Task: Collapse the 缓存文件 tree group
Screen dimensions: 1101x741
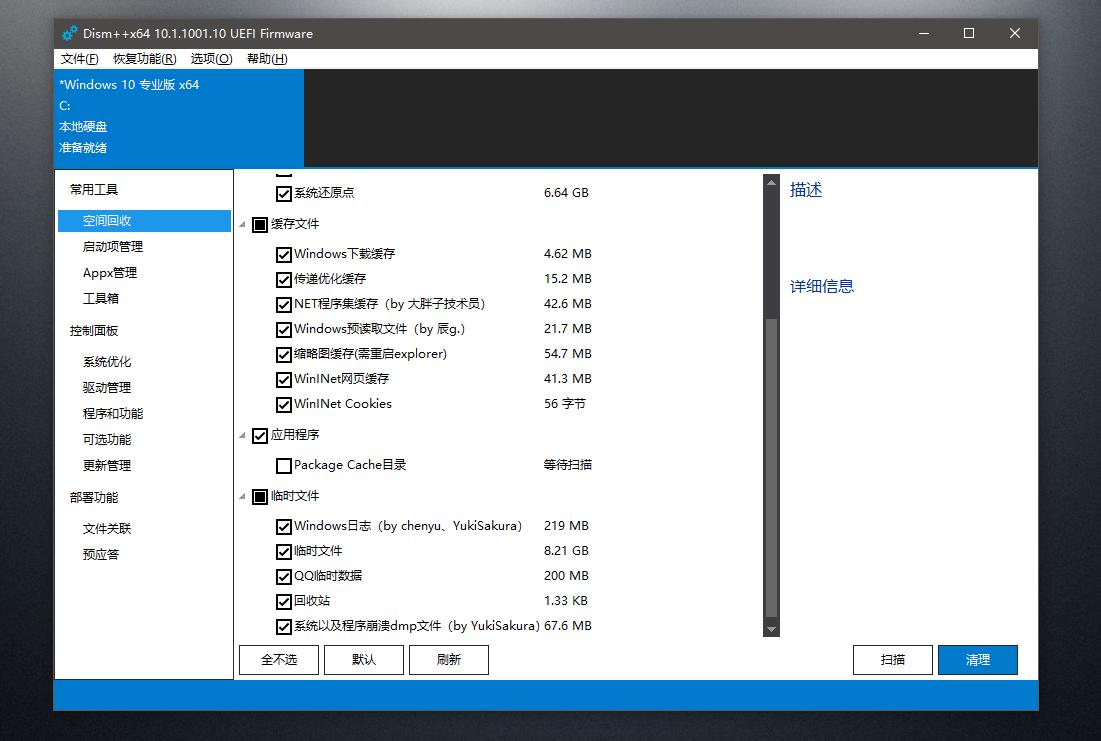Action: pos(243,224)
